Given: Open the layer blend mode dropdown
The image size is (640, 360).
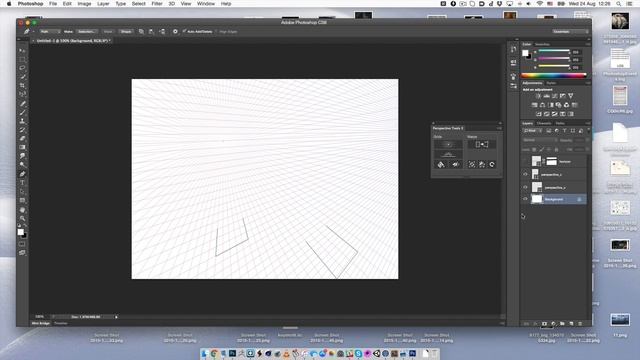Looking at the screenshot, I should pos(540,140).
